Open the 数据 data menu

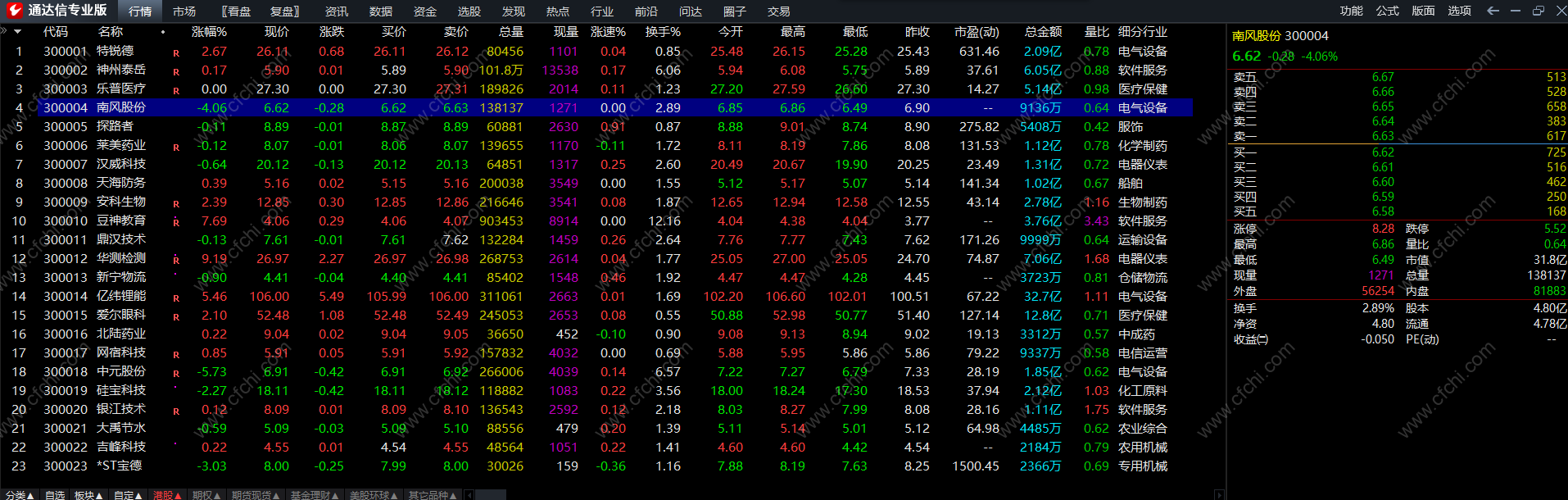tap(381, 11)
